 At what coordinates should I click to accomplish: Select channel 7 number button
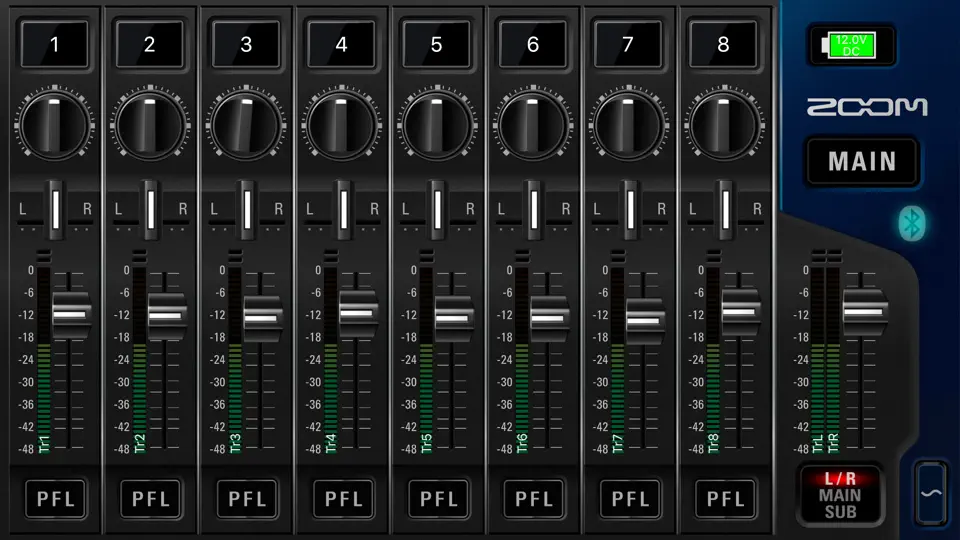pos(628,44)
